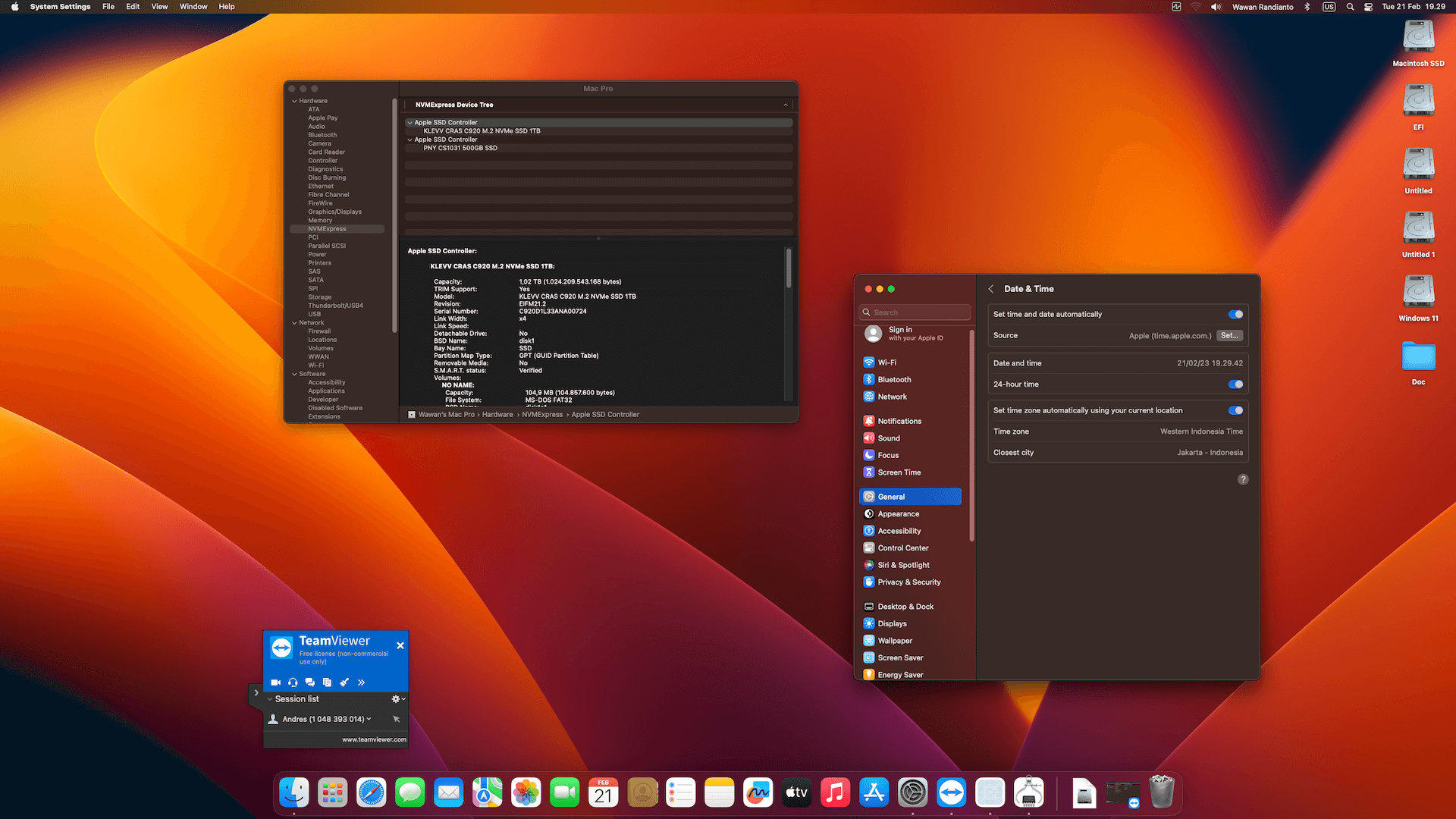Screen dimensions: 1456x819
Task: Click the System Settings search field
Action: coord(915,312)
